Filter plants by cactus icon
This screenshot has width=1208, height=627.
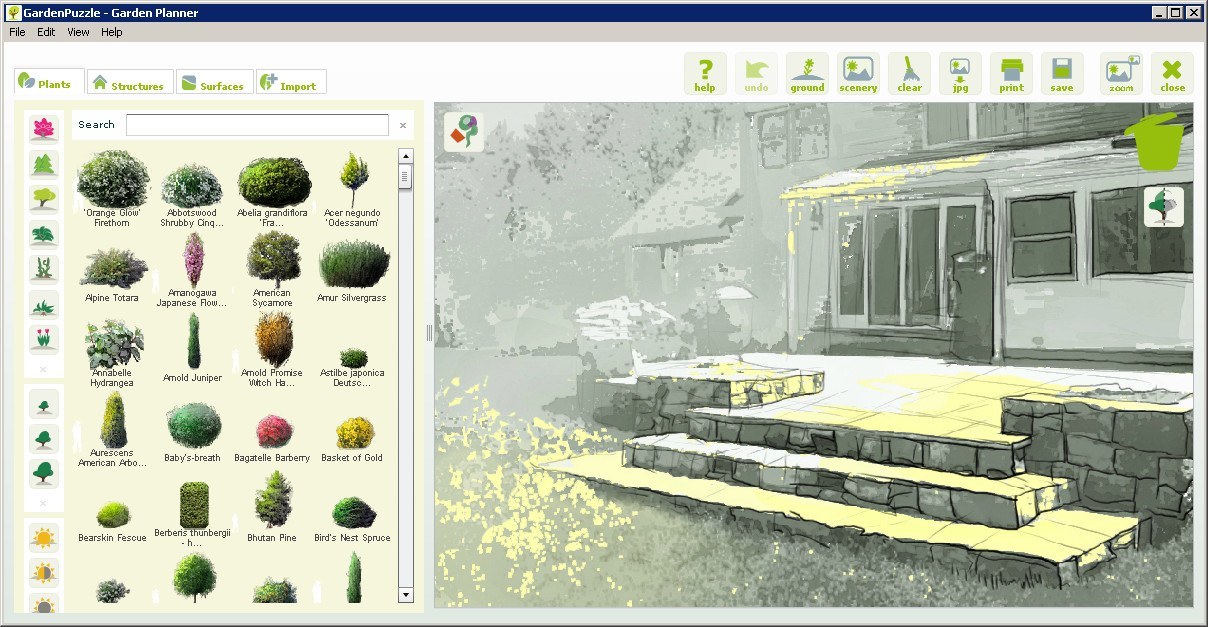tap(43, 268)
